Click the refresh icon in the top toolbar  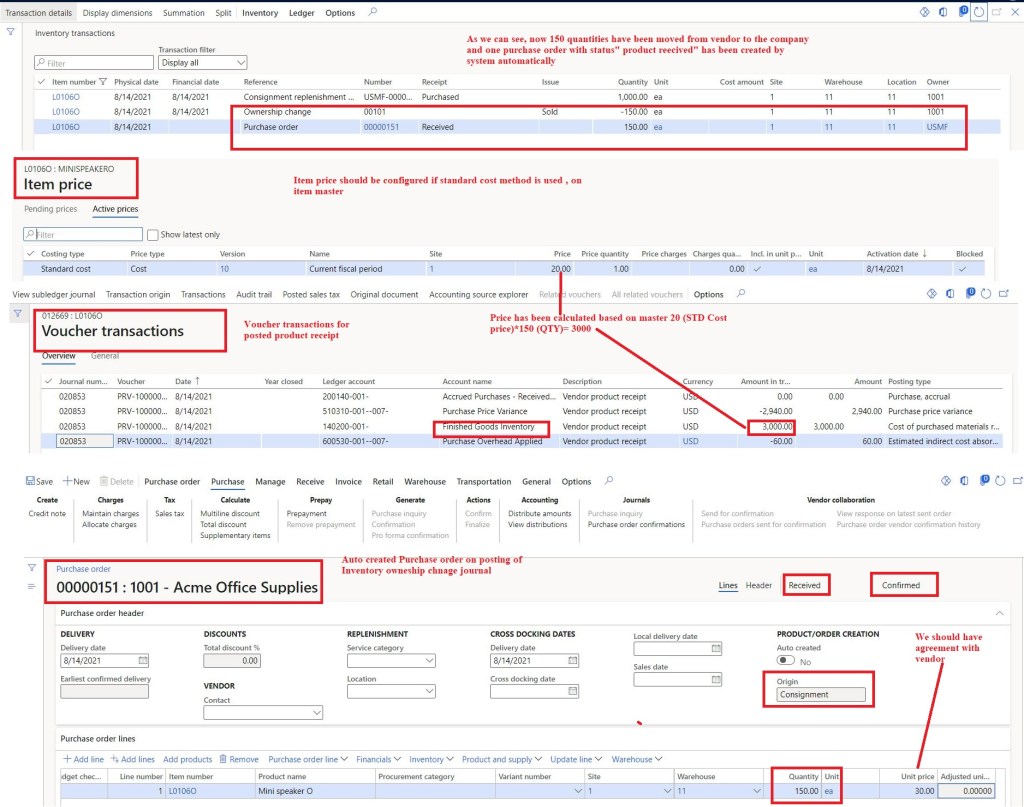pos(979,11)
